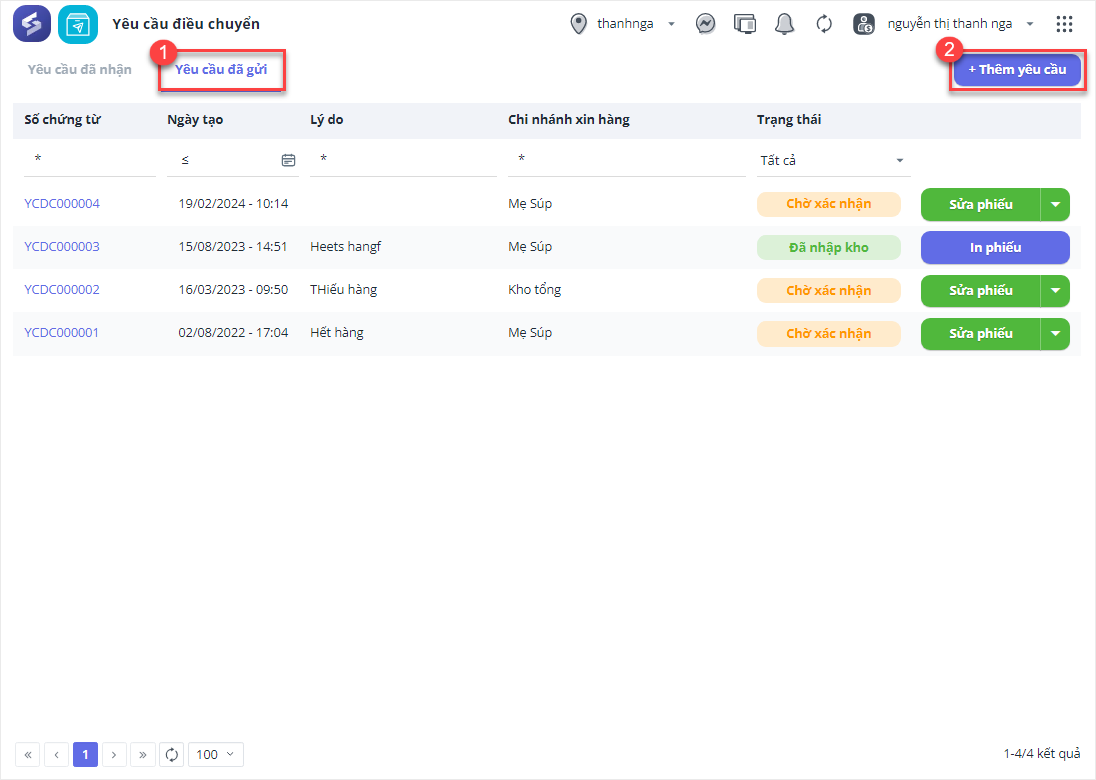The image size is (1096, 780).
Task: Click the sync refresh icon in header
Action: (x=824, y=24)
